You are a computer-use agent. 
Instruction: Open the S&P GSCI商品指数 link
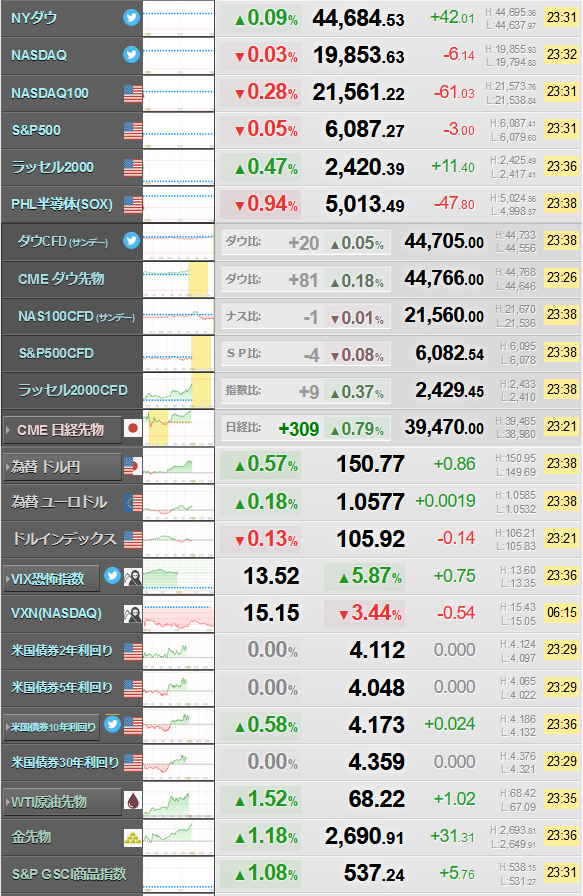coord(69,874)
